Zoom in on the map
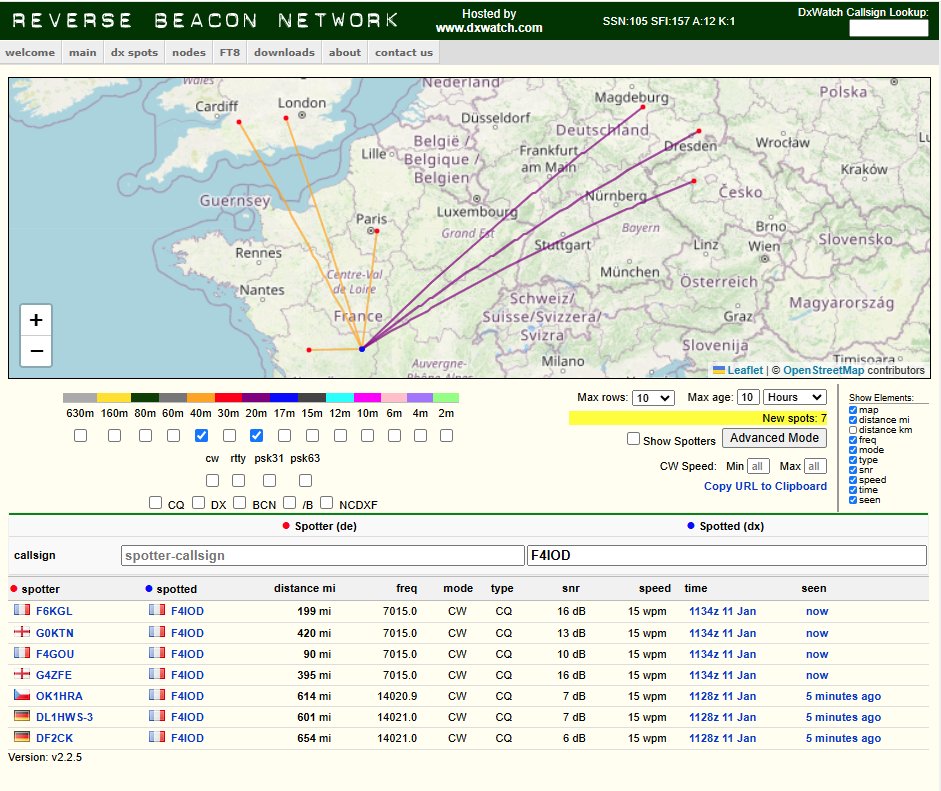 36,320
